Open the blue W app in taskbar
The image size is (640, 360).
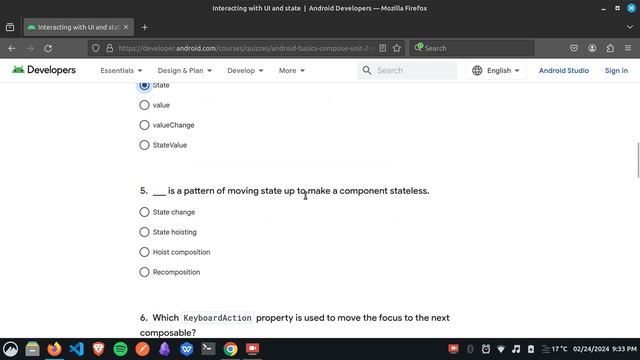187,349
